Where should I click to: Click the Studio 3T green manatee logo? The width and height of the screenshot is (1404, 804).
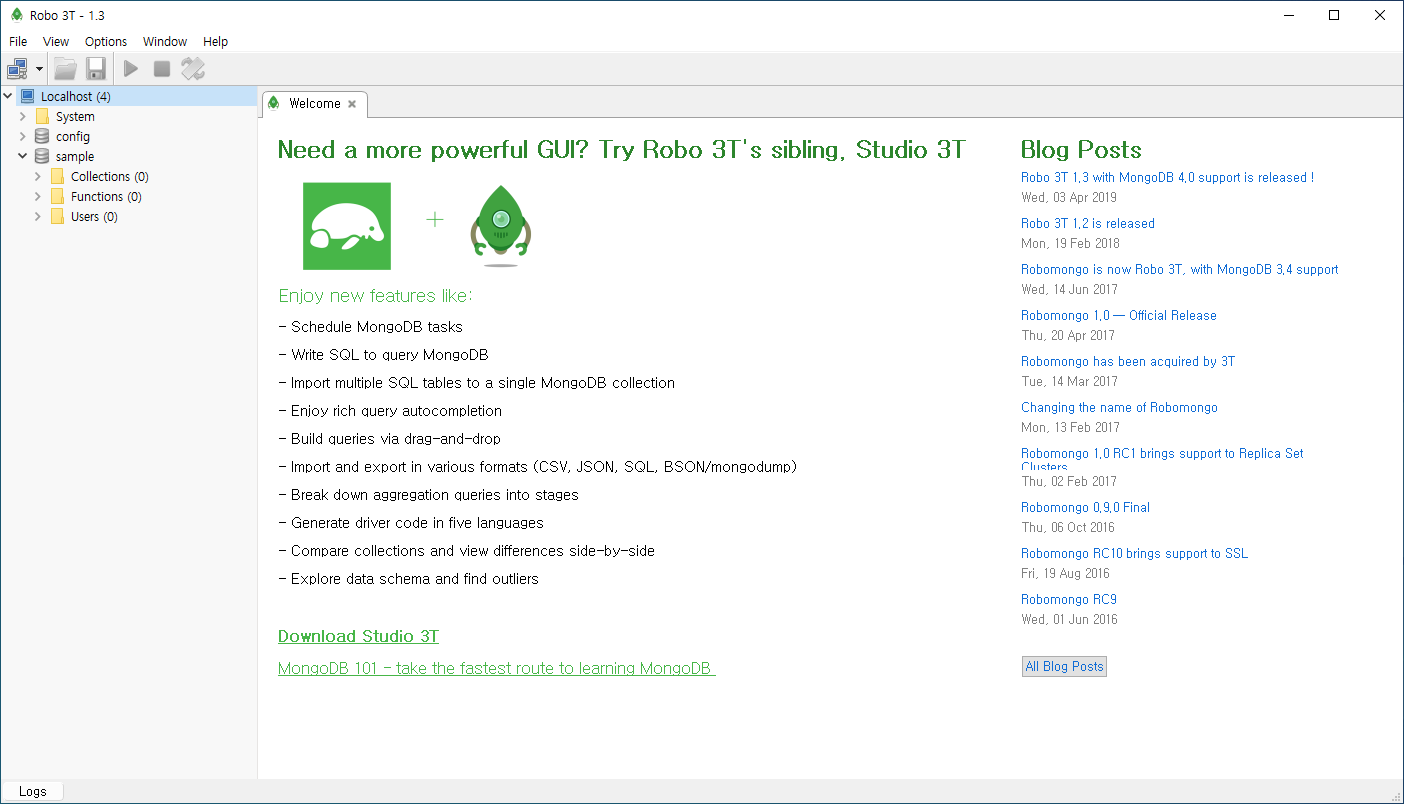pyautogui.click(x=347, y=226)
